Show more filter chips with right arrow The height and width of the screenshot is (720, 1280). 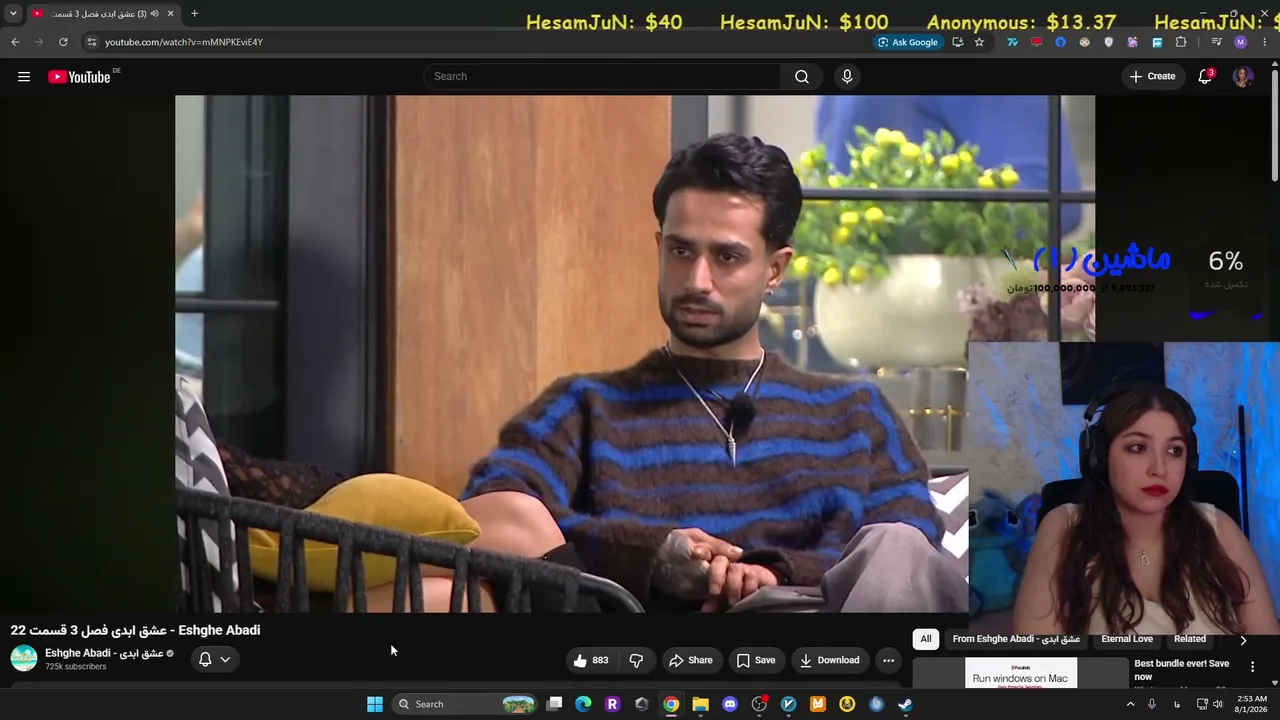(x=1243, y=640)
